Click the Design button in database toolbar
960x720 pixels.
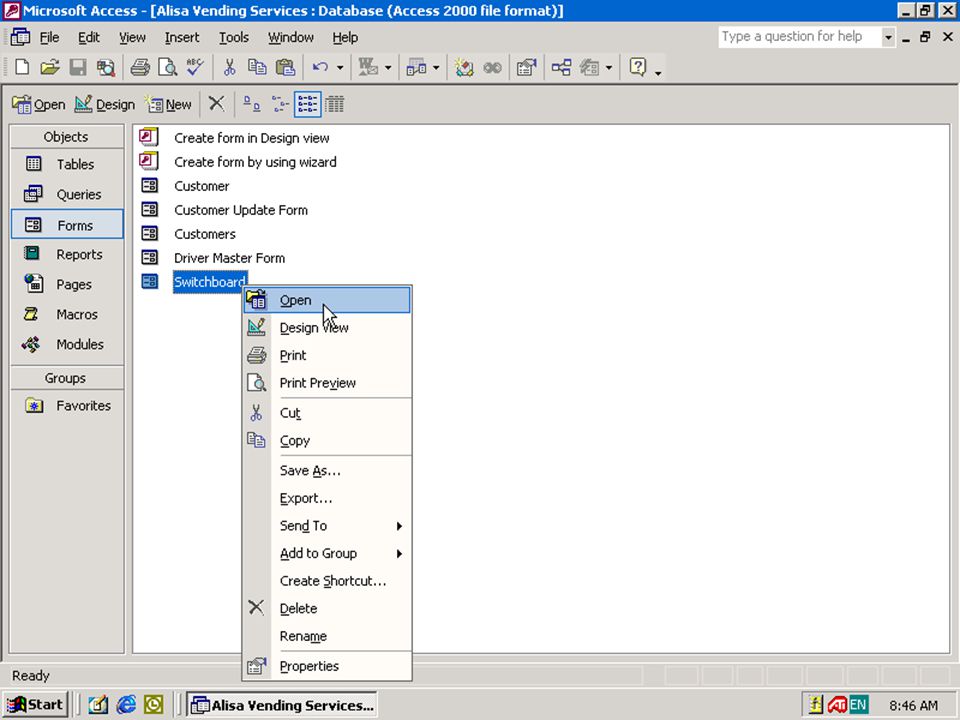tap(104, 105)
